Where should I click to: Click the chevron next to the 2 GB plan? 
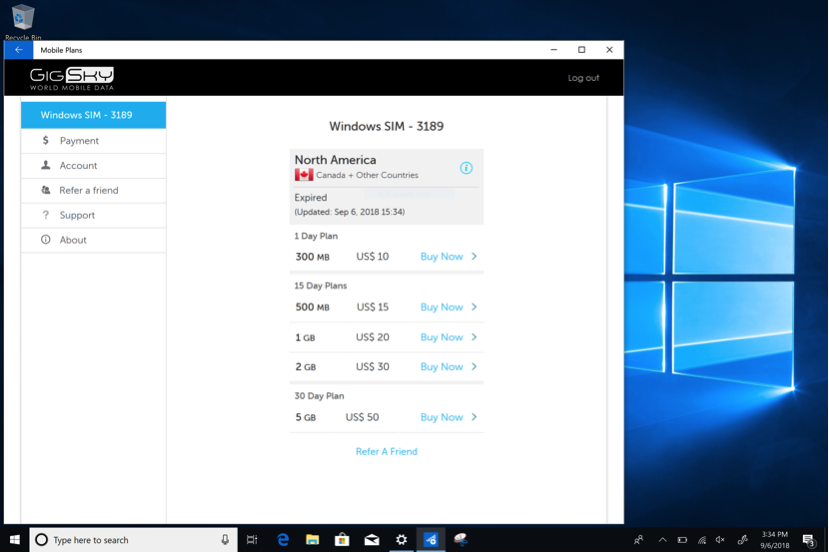(x=474, y=366)
